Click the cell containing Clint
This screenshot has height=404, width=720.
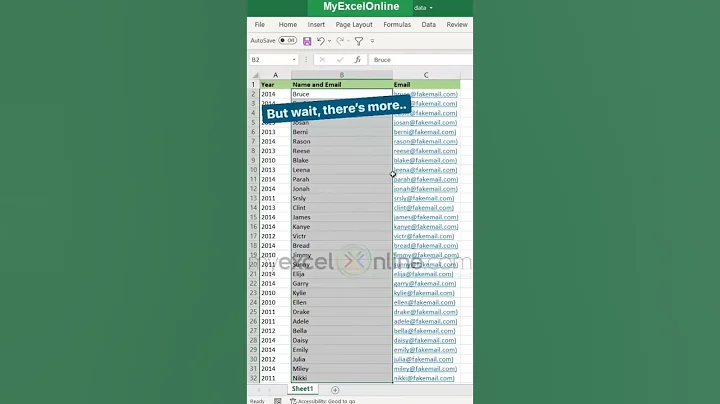click(342, 208)
